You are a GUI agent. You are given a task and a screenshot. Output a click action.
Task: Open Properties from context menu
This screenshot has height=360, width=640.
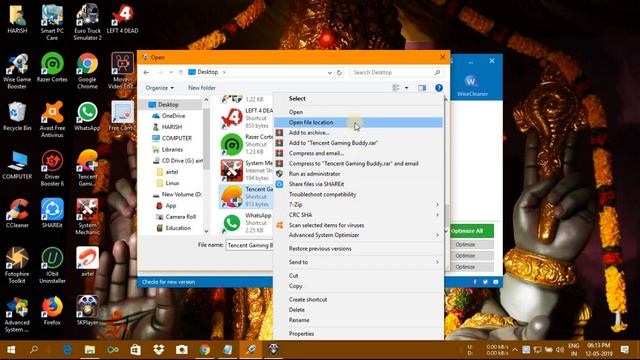358,333
